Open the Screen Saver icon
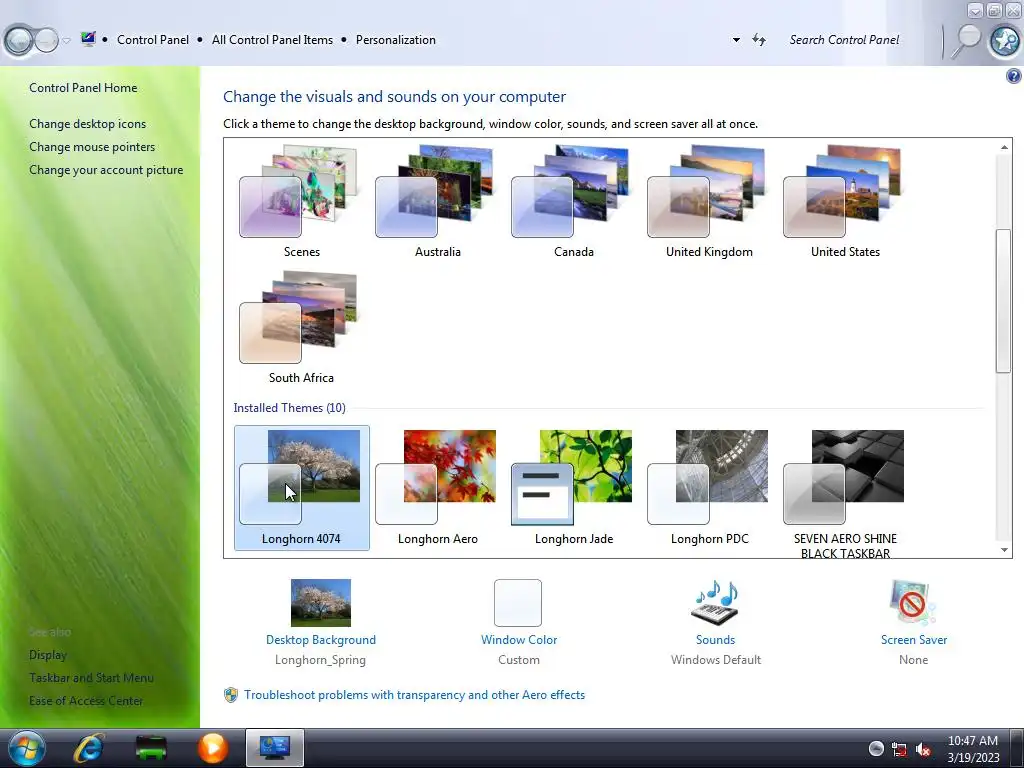 (x=913, y=603)
